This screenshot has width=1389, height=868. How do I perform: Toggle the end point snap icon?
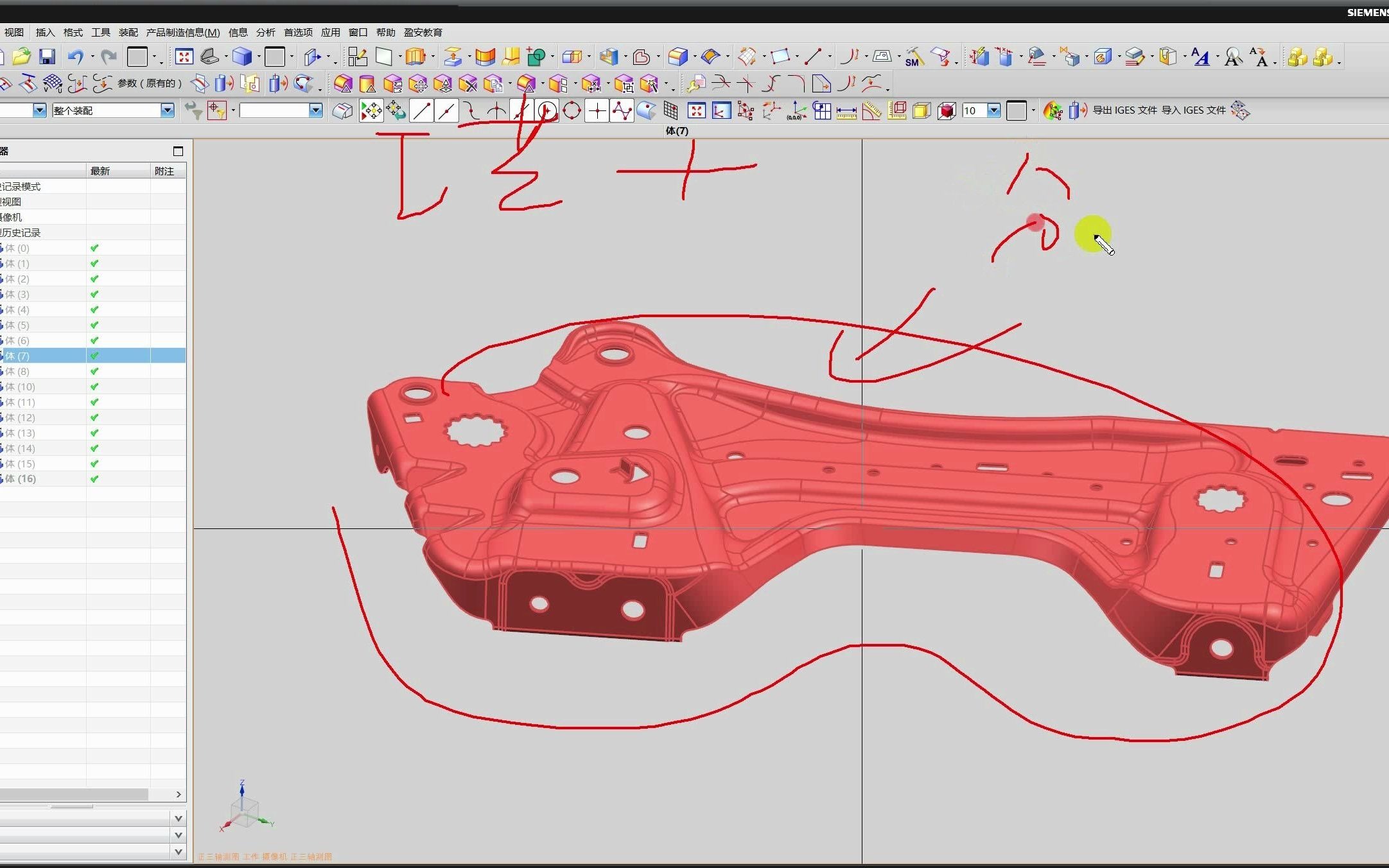[421, 111]
